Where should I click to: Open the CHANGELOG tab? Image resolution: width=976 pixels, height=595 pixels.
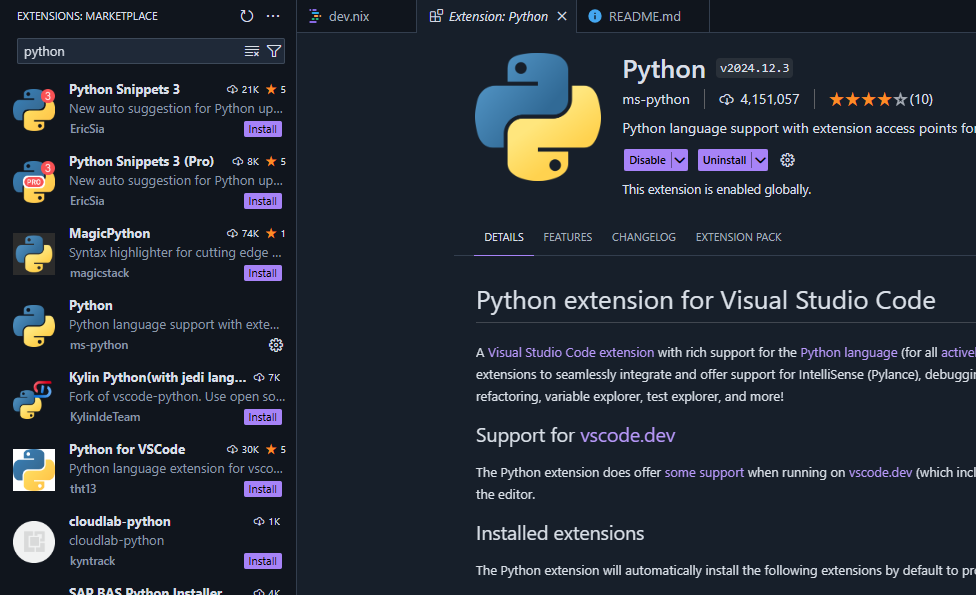pyautogui.click(x=644, y=237)
